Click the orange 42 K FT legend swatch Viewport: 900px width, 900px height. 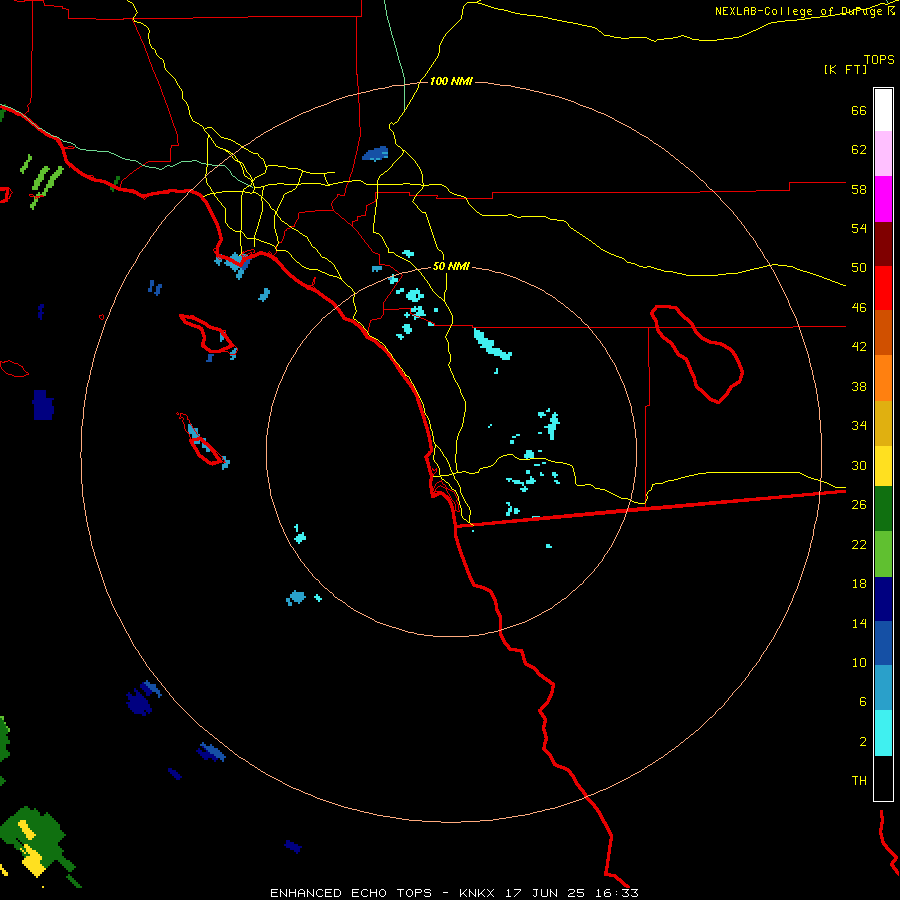[x=883, y=378]
